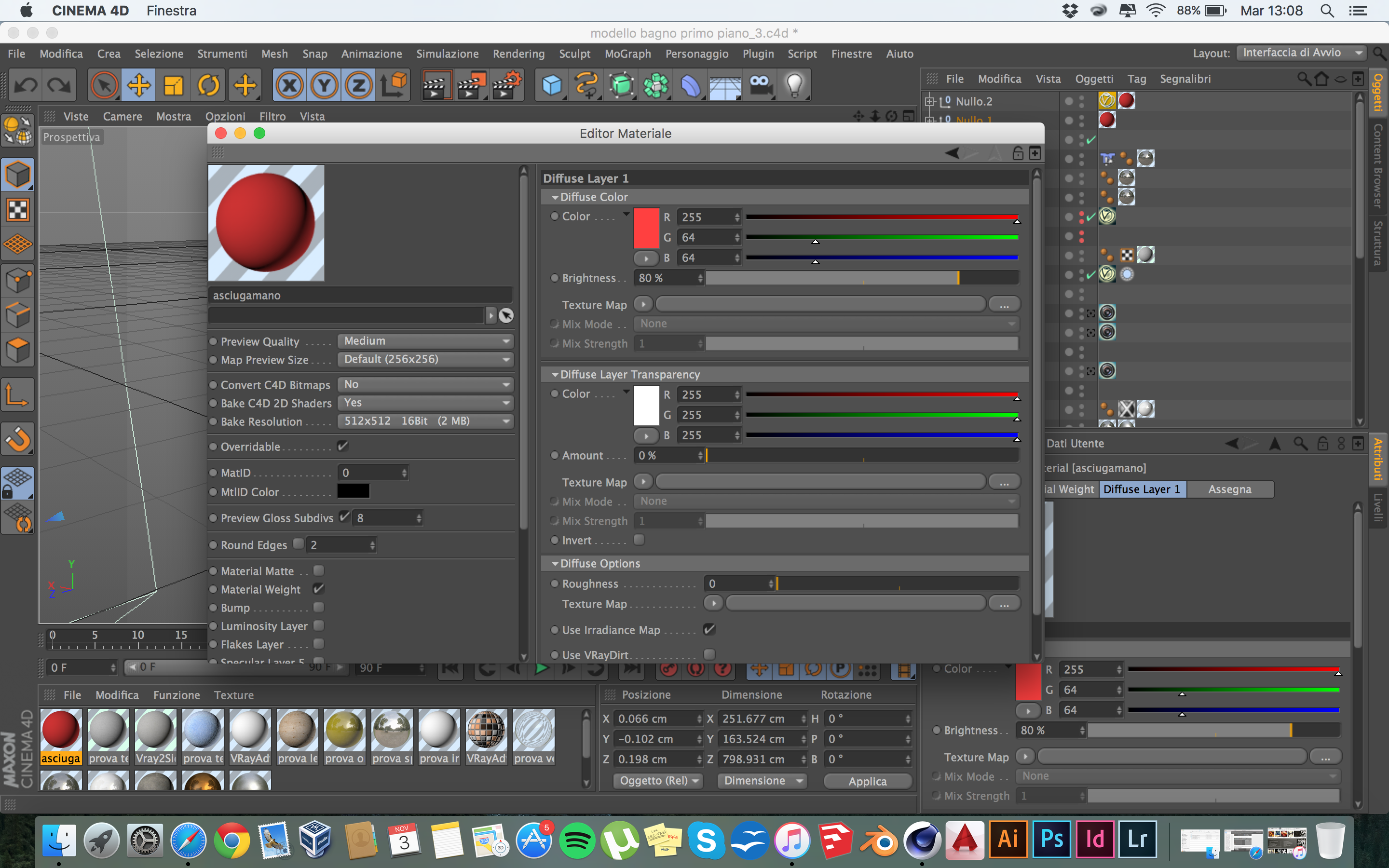Collapse the Diffuse Layer Transparency section

tap(555, 374)
